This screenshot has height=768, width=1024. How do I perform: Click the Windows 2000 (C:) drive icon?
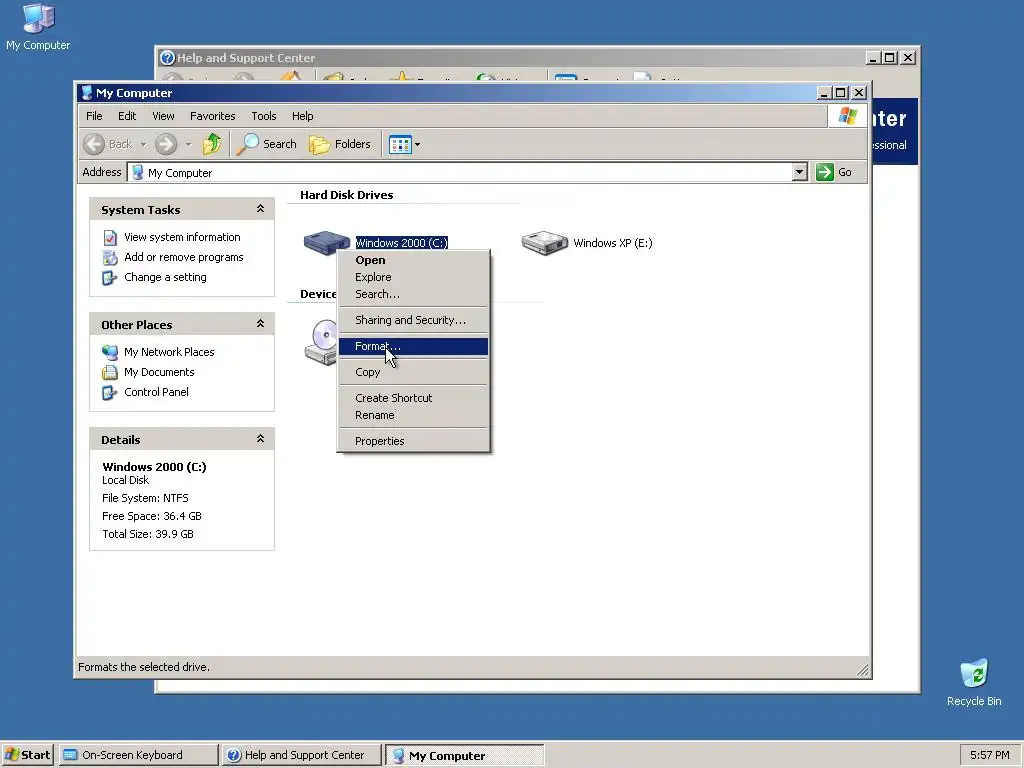tap(327, 242)
